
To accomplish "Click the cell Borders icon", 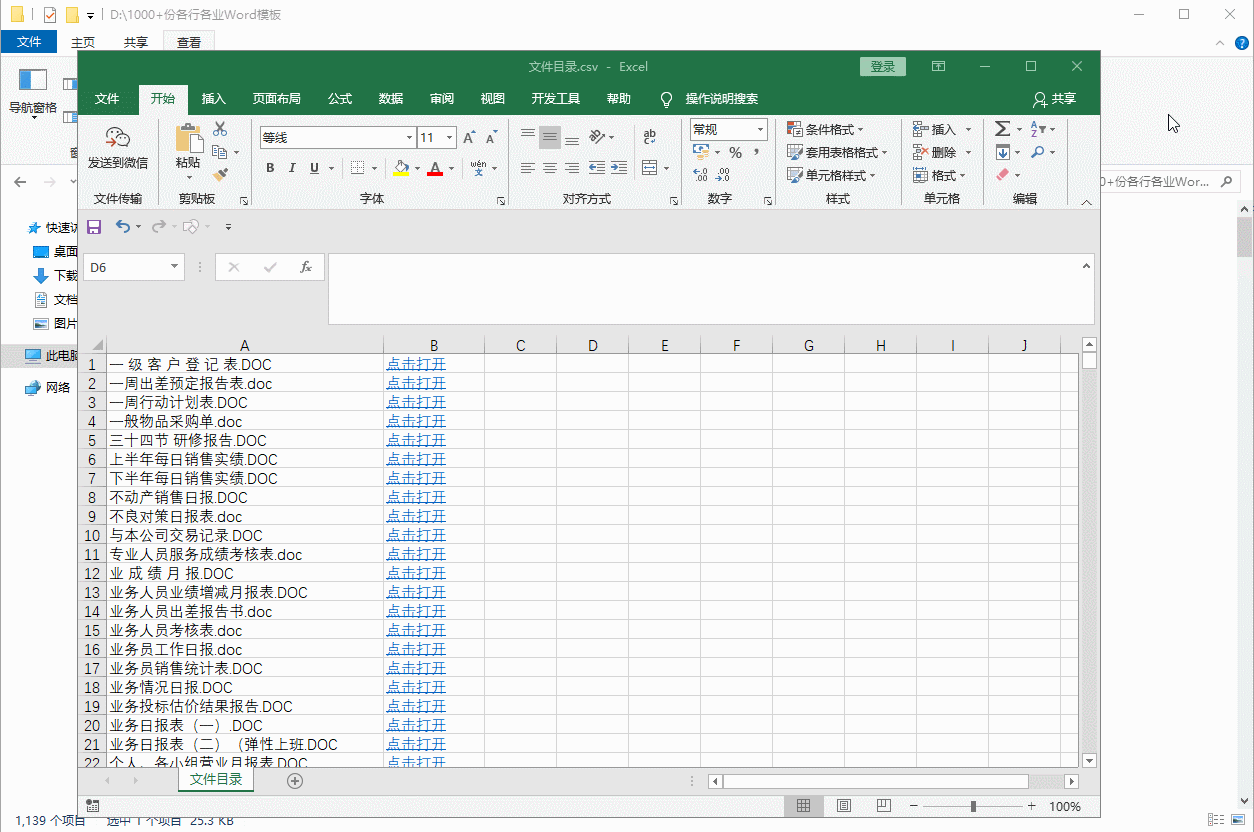I will click(358, 168).
